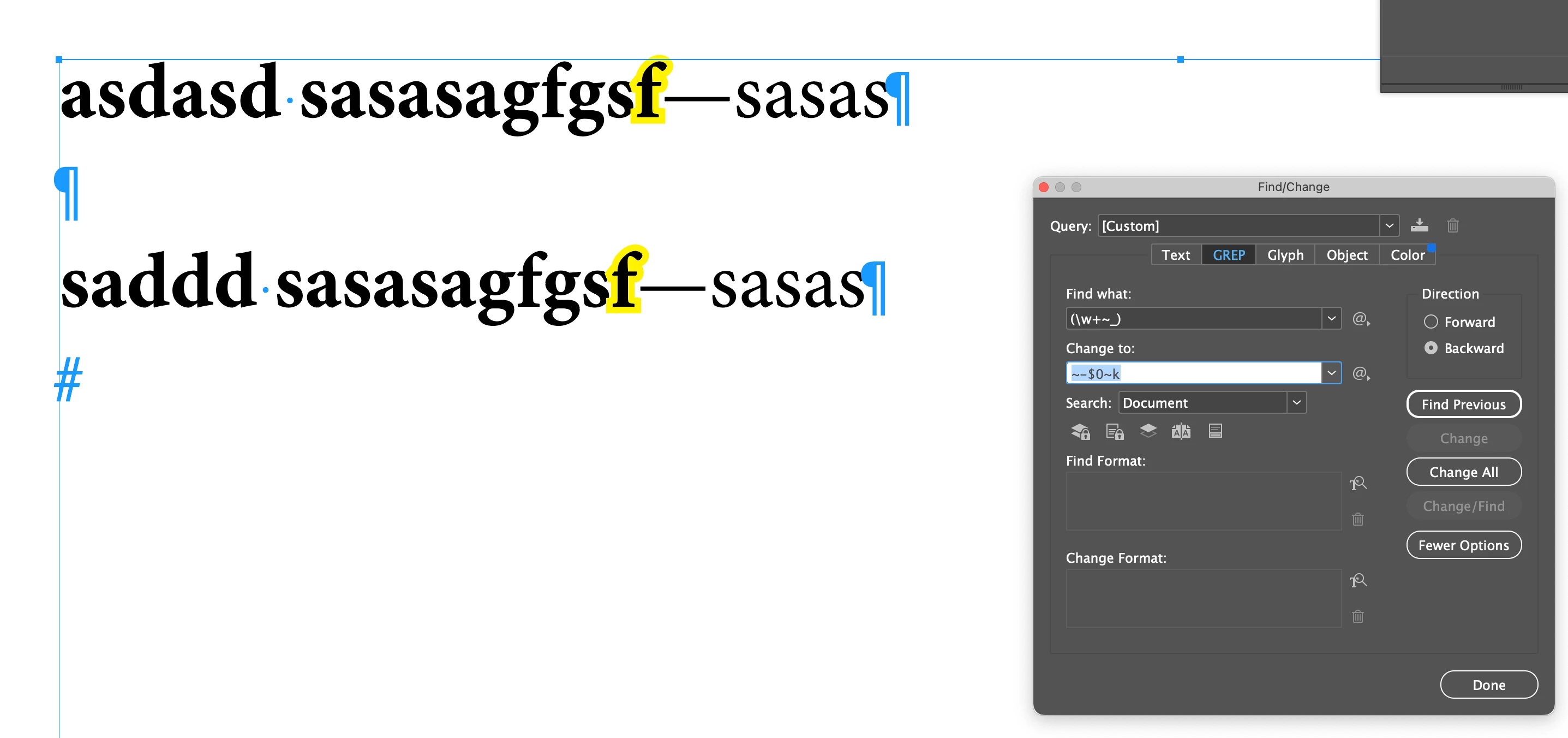Toggle Include Hidden Layers icon
1568x738 pixels.
pyautogui.click(x=1147, y=431)
